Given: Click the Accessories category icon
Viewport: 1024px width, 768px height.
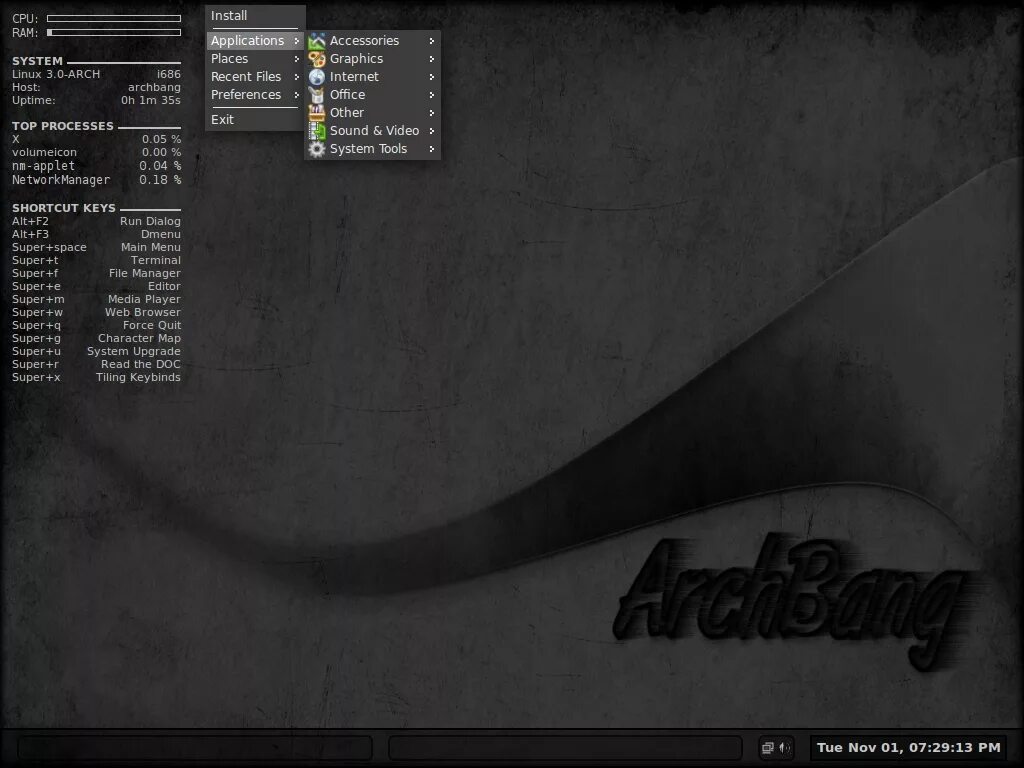Looking at the screenshot, I should [x=317, y=40].
